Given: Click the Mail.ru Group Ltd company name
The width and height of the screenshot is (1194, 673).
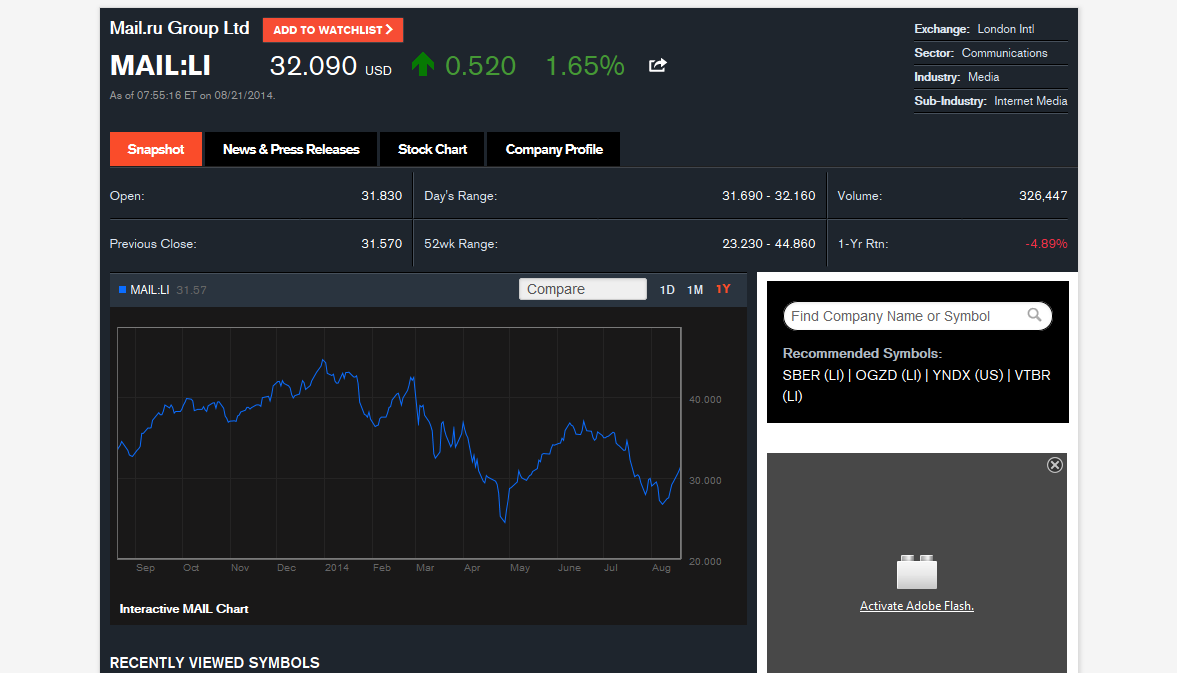Looking at the screenshot, I should [180, 28].
